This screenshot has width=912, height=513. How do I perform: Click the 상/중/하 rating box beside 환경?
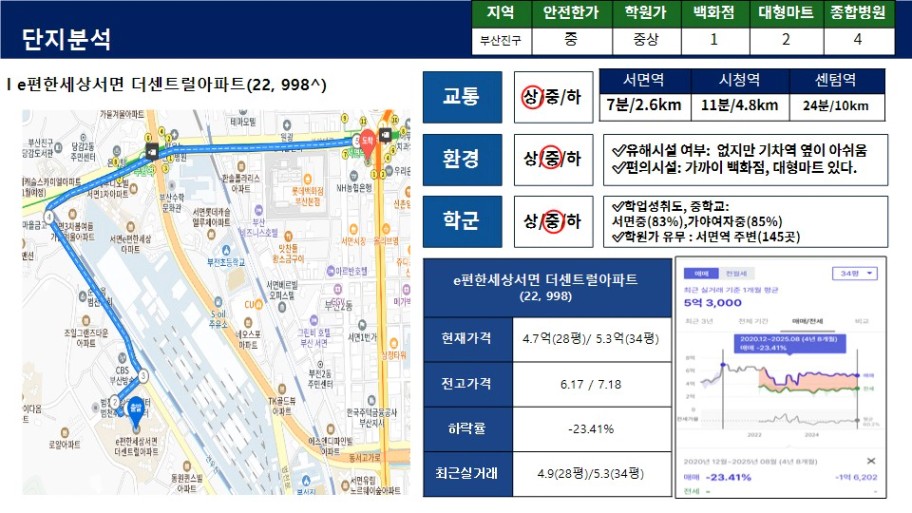[x=553, y=159]
